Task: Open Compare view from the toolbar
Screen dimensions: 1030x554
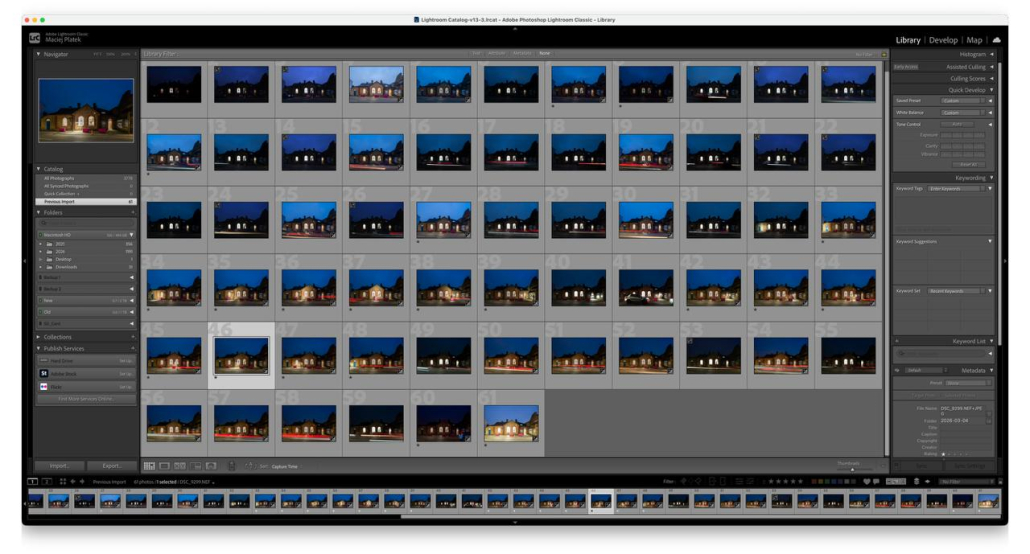Action: click(180, 466)
